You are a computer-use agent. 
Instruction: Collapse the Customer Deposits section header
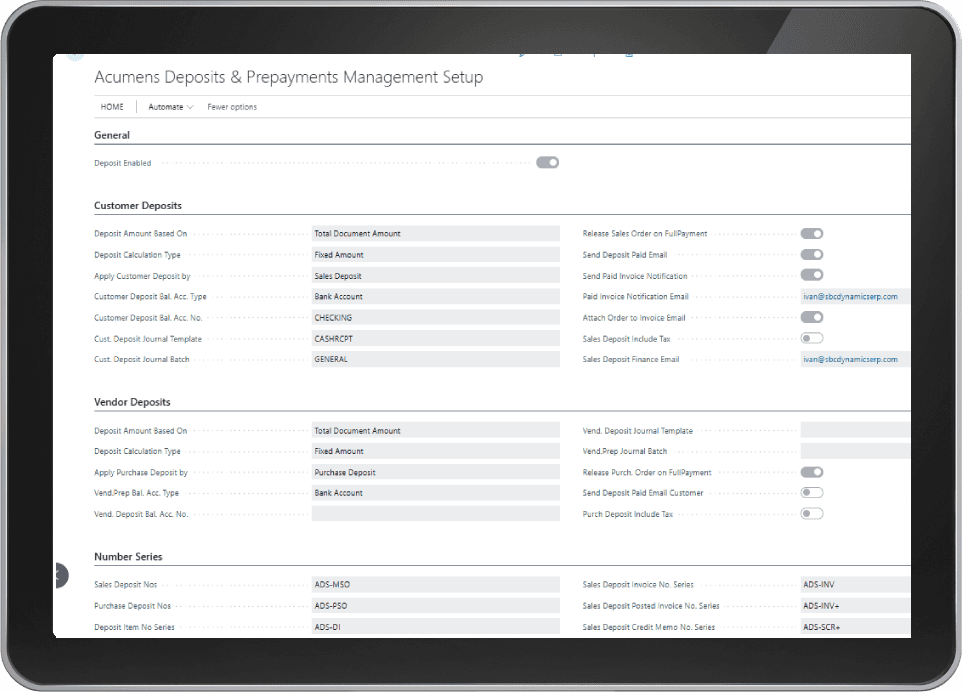click(138, 206)
